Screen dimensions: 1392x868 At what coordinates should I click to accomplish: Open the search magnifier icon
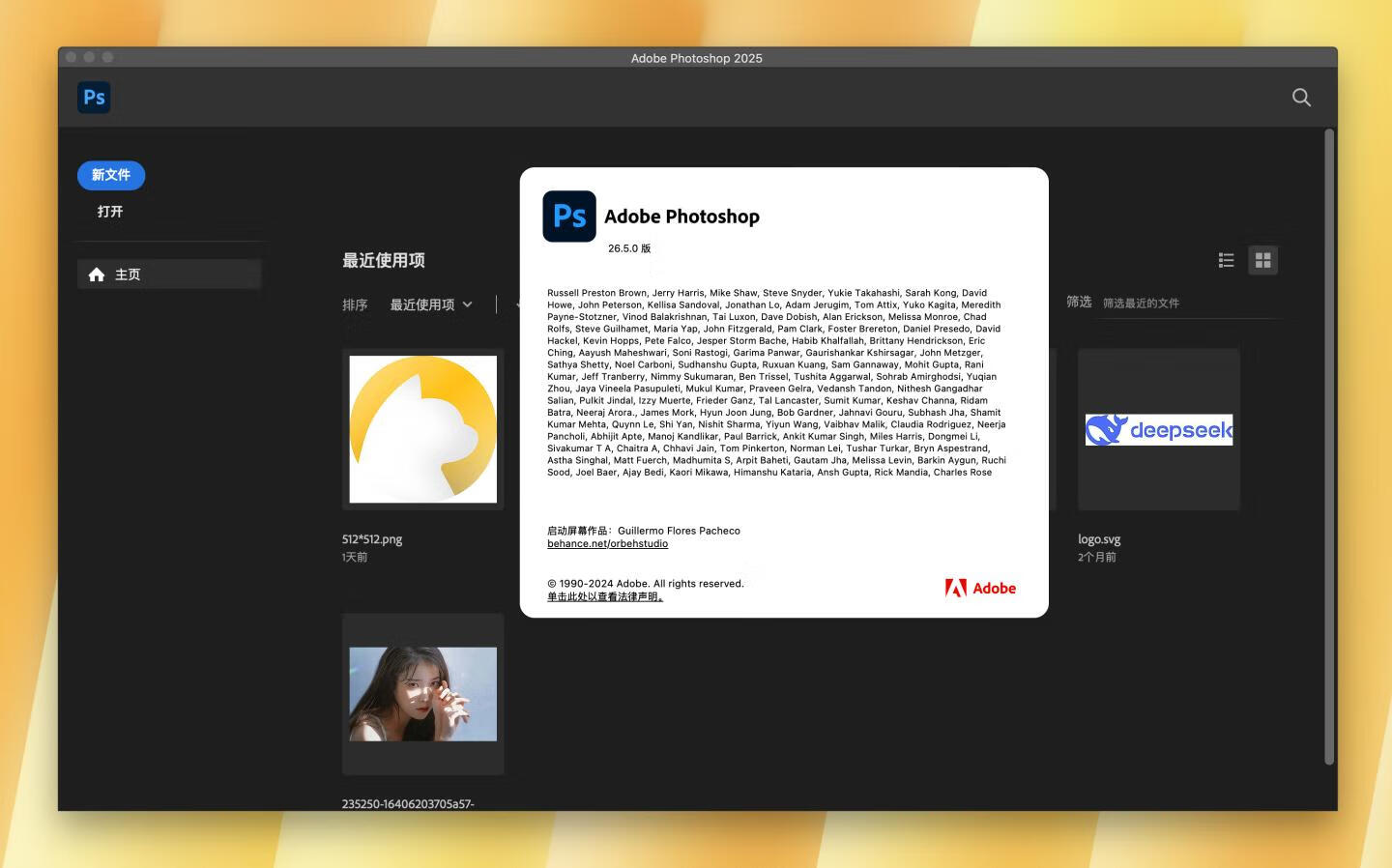pyautogui.click(x=1301, y=98)
